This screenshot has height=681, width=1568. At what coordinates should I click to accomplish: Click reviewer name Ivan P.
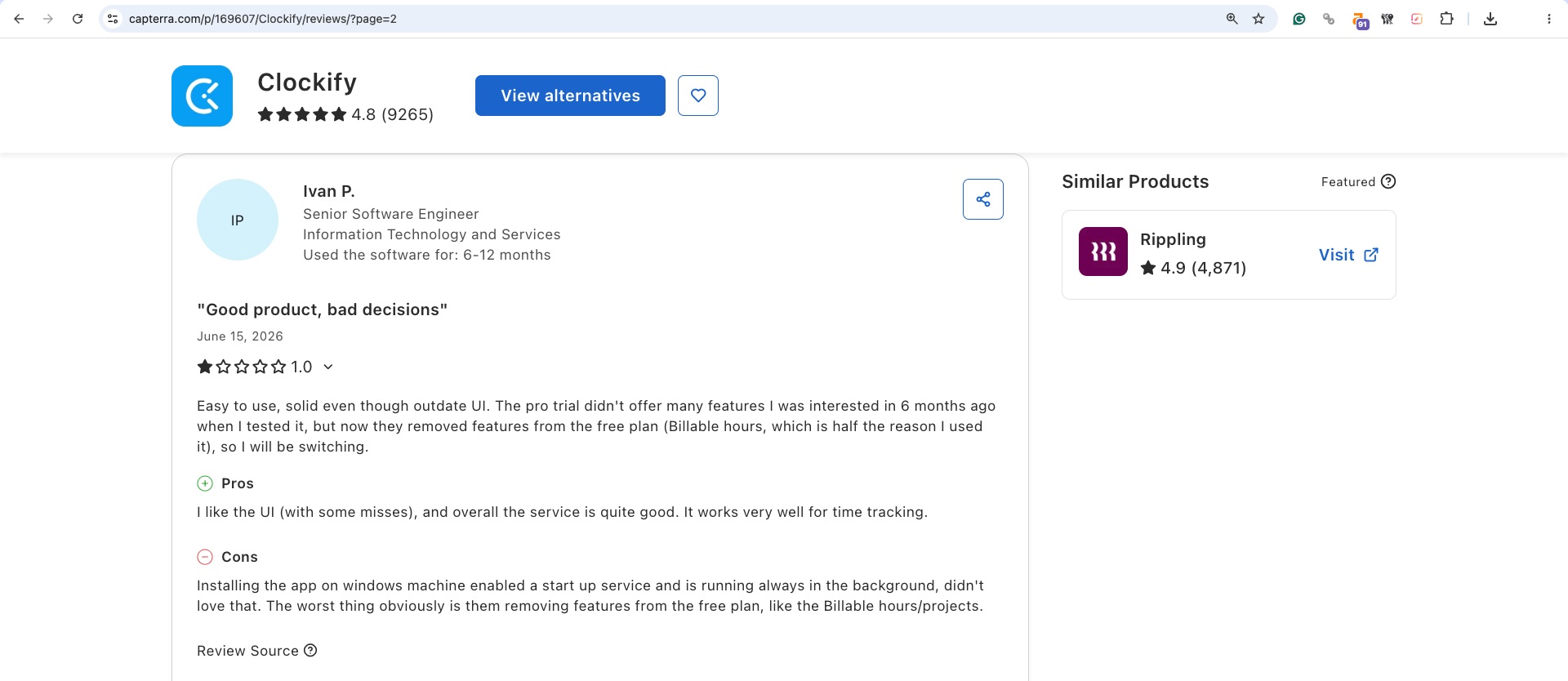329,191
